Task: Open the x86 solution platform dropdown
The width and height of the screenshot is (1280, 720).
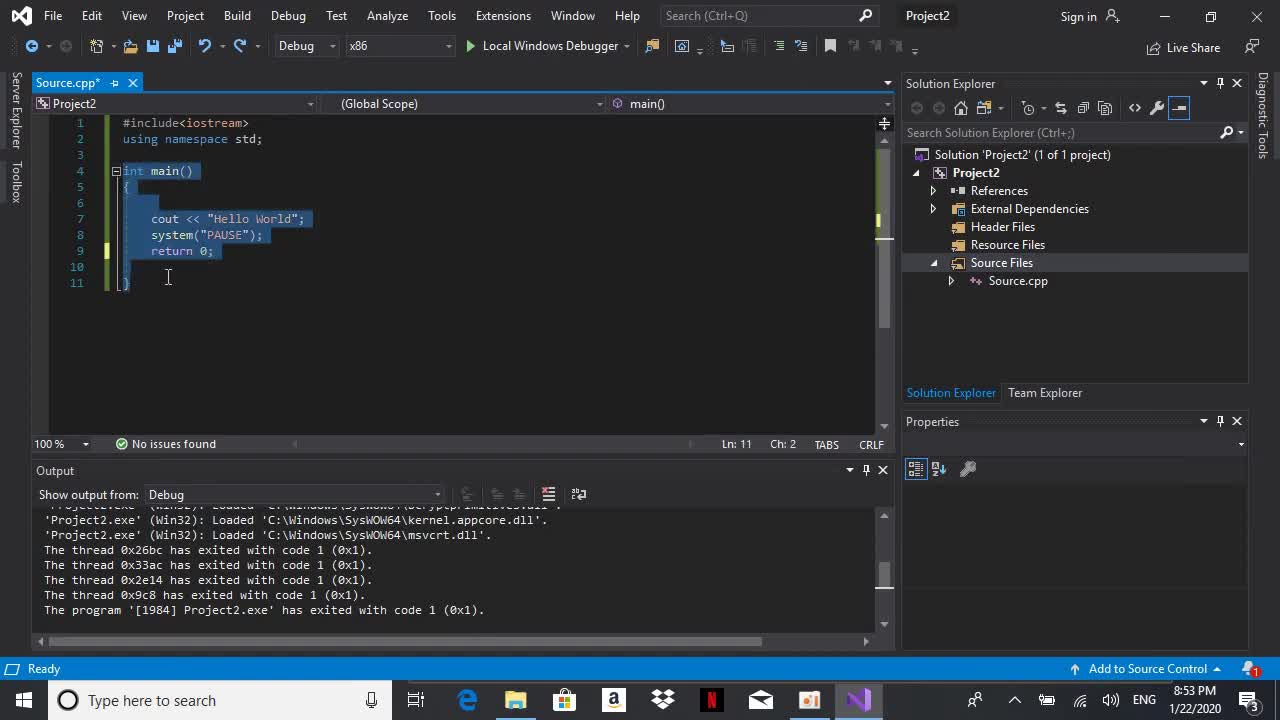Action: (400, 46)
